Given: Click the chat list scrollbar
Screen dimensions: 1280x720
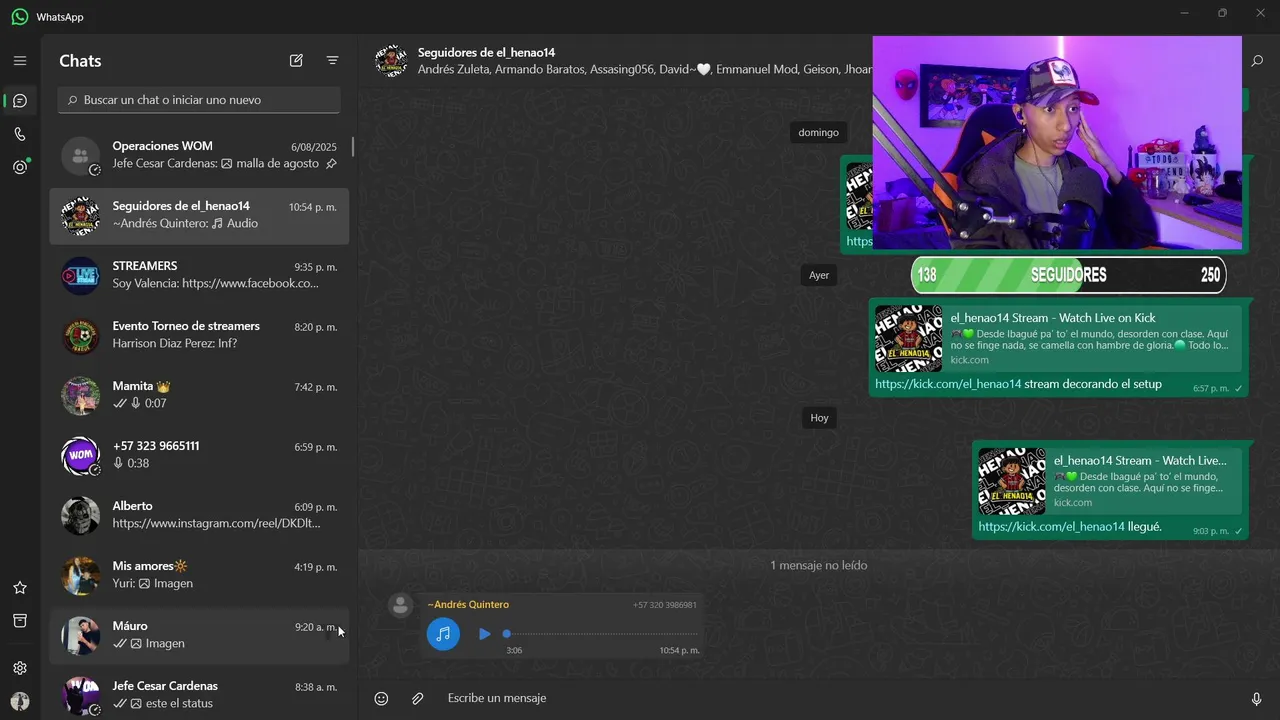Looking at the screenshot, I should tap(353, 147).
